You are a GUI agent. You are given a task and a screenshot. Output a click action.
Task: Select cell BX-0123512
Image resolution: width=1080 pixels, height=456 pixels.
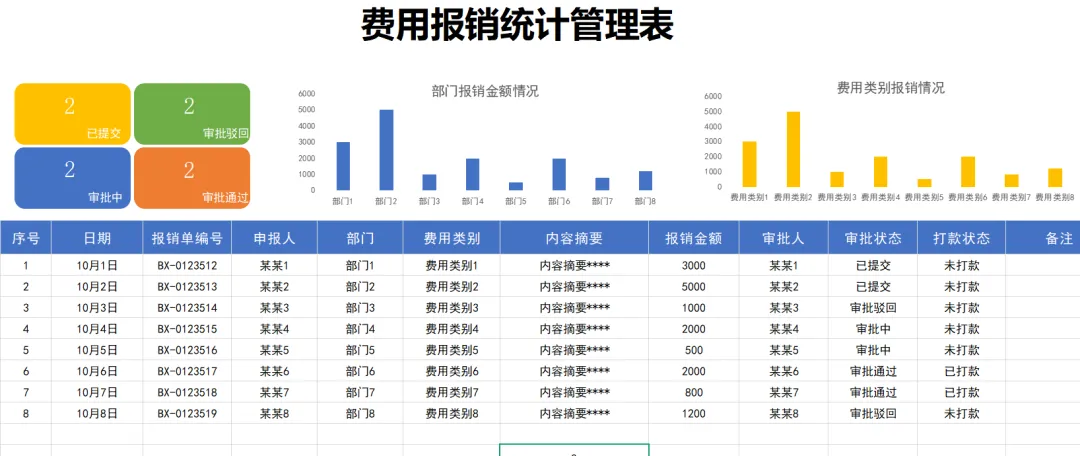[x=187, y=265]
